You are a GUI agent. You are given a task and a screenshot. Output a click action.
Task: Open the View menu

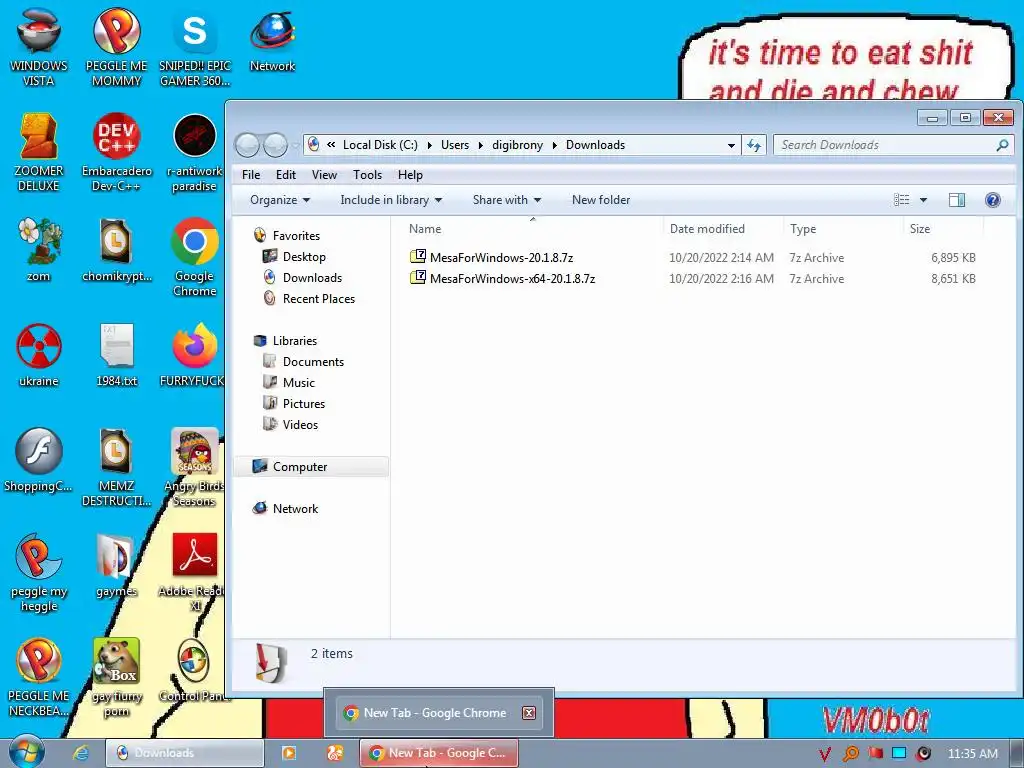[324, 175]
